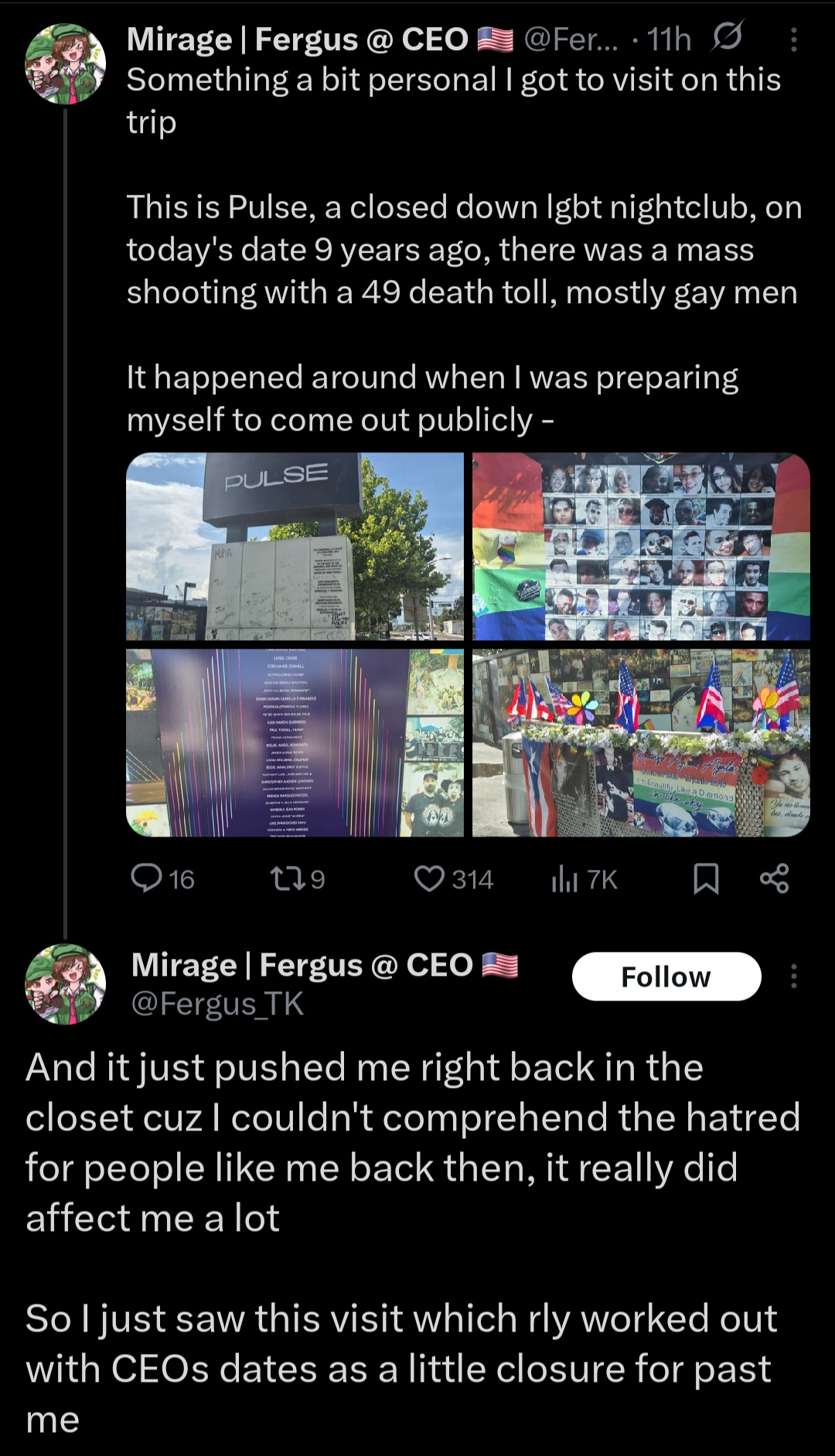Image resolution: width=835 pixels, height=1456 pixels.
Task: View the Pulse sign photo
Action: point(295,546)
